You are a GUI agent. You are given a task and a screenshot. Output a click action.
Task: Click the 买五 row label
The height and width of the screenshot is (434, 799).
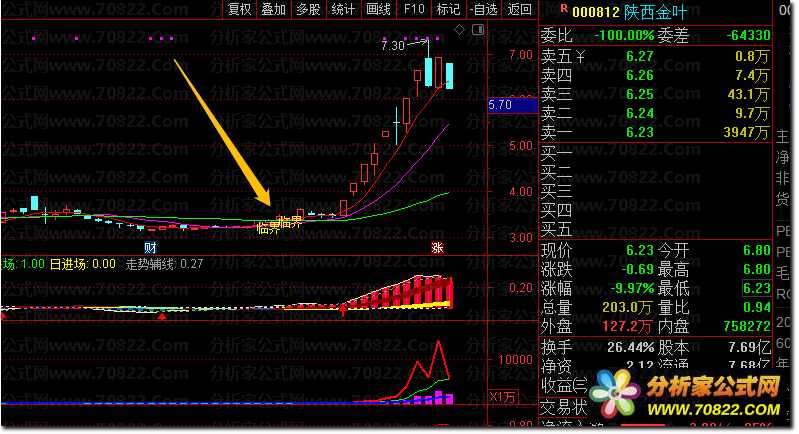tap(556, 230)
